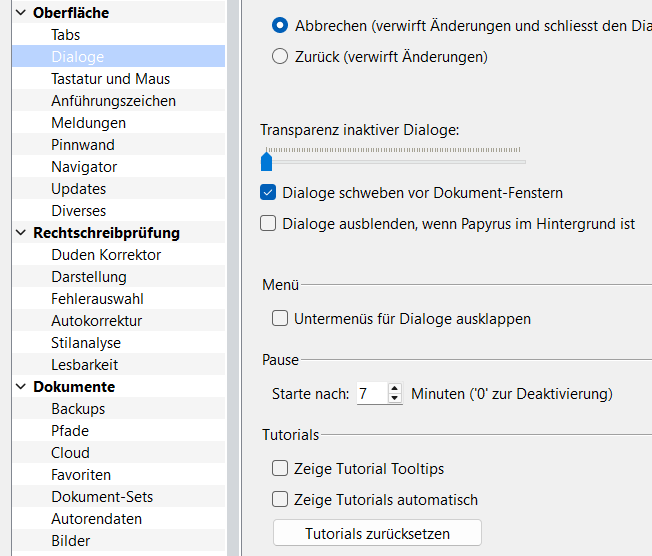Viewport: 652px width, 556px height.
Task: Enable Zeige Tutorial Tooltips checkbox
Action: click(x=280, y=468)
